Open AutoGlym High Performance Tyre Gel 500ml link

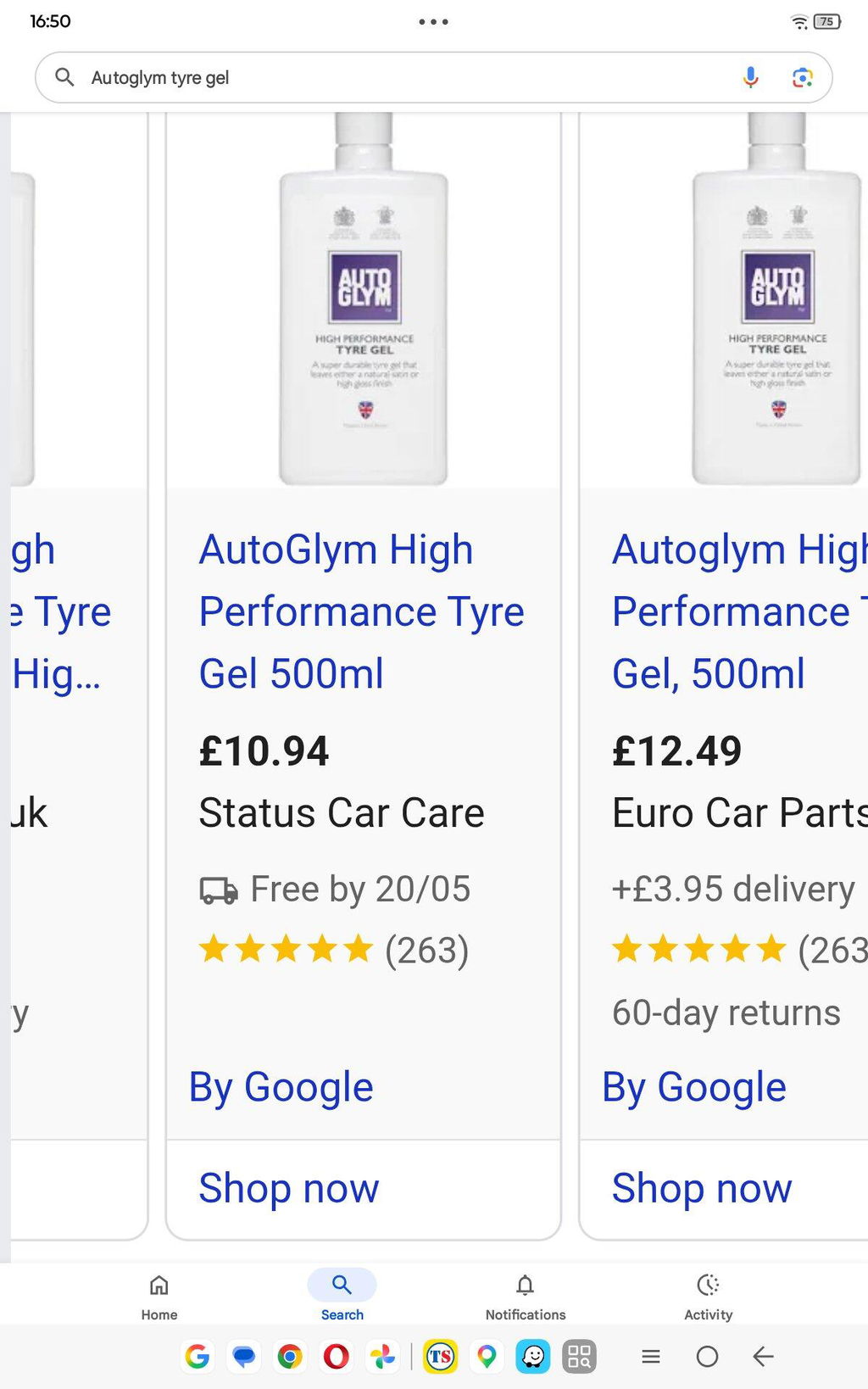tap(362, 611)
